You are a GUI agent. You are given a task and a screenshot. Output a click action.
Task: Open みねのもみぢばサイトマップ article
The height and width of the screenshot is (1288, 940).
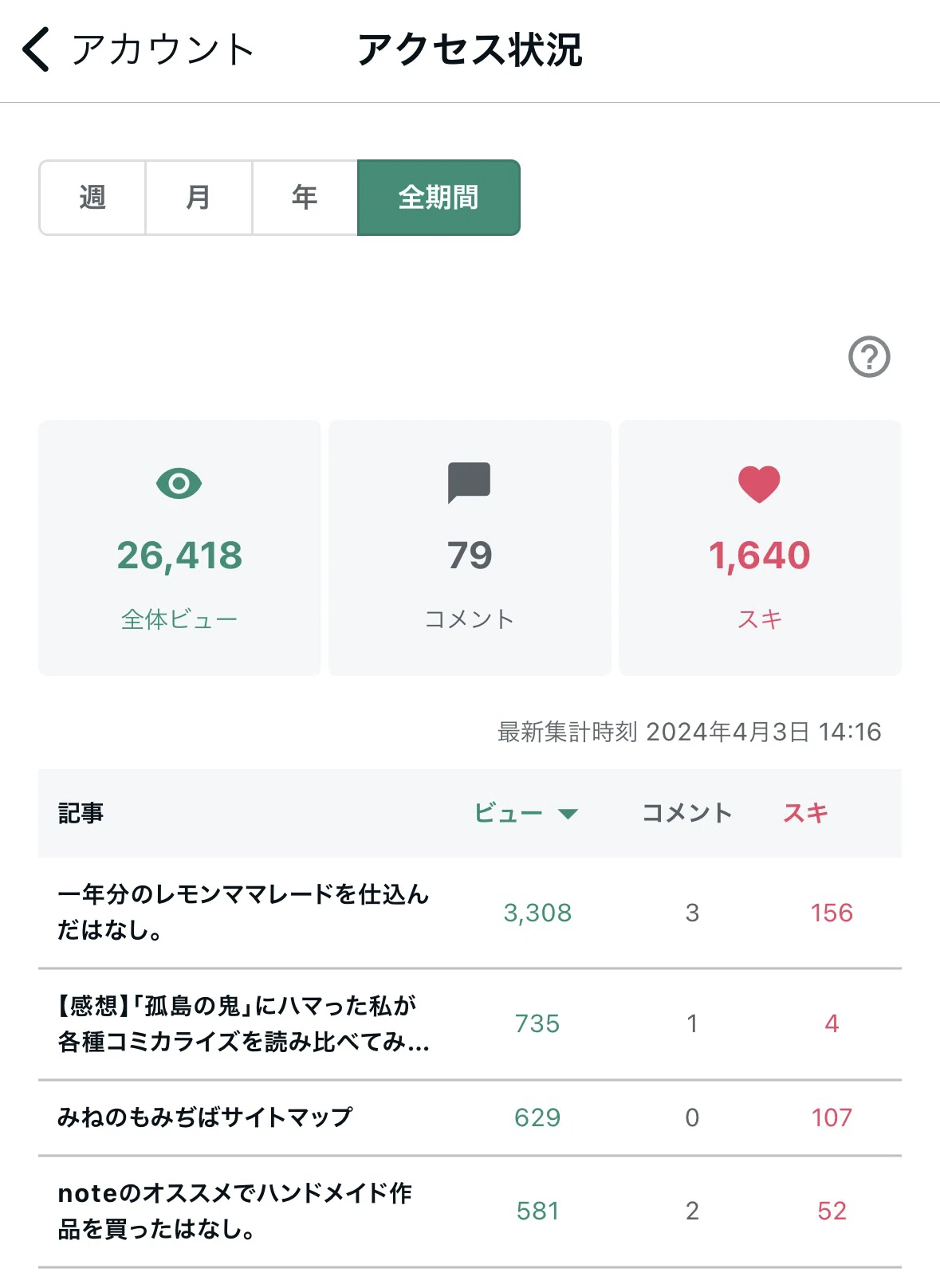(x=470, y=1117)
